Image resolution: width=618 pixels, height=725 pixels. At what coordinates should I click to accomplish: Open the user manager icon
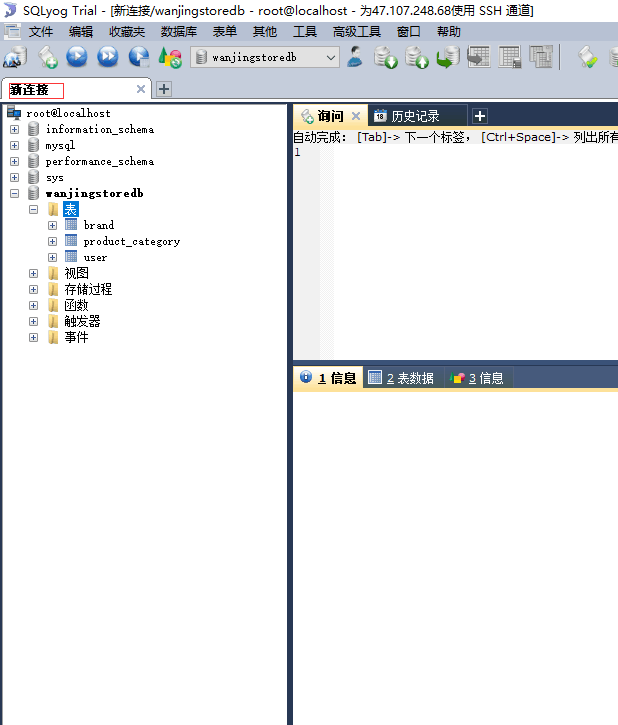coord(355,57)
